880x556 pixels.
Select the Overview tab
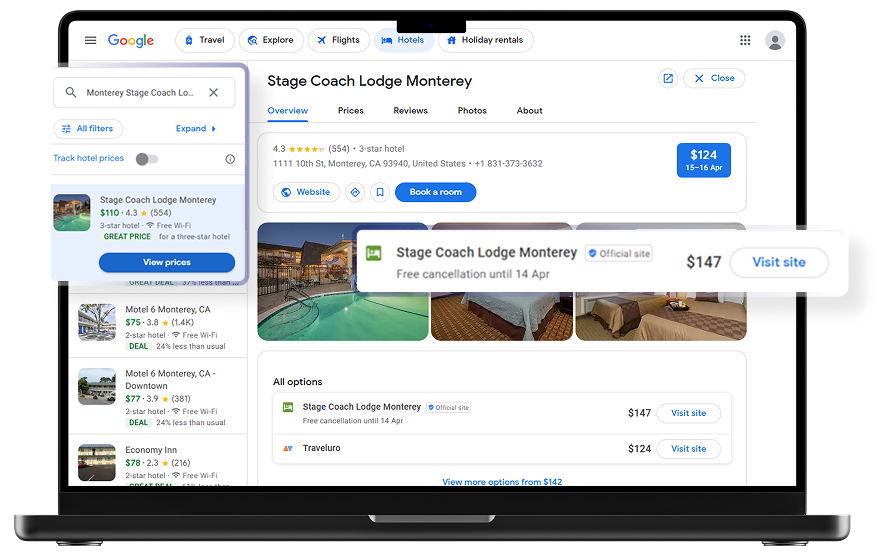(x=287, y=111)
